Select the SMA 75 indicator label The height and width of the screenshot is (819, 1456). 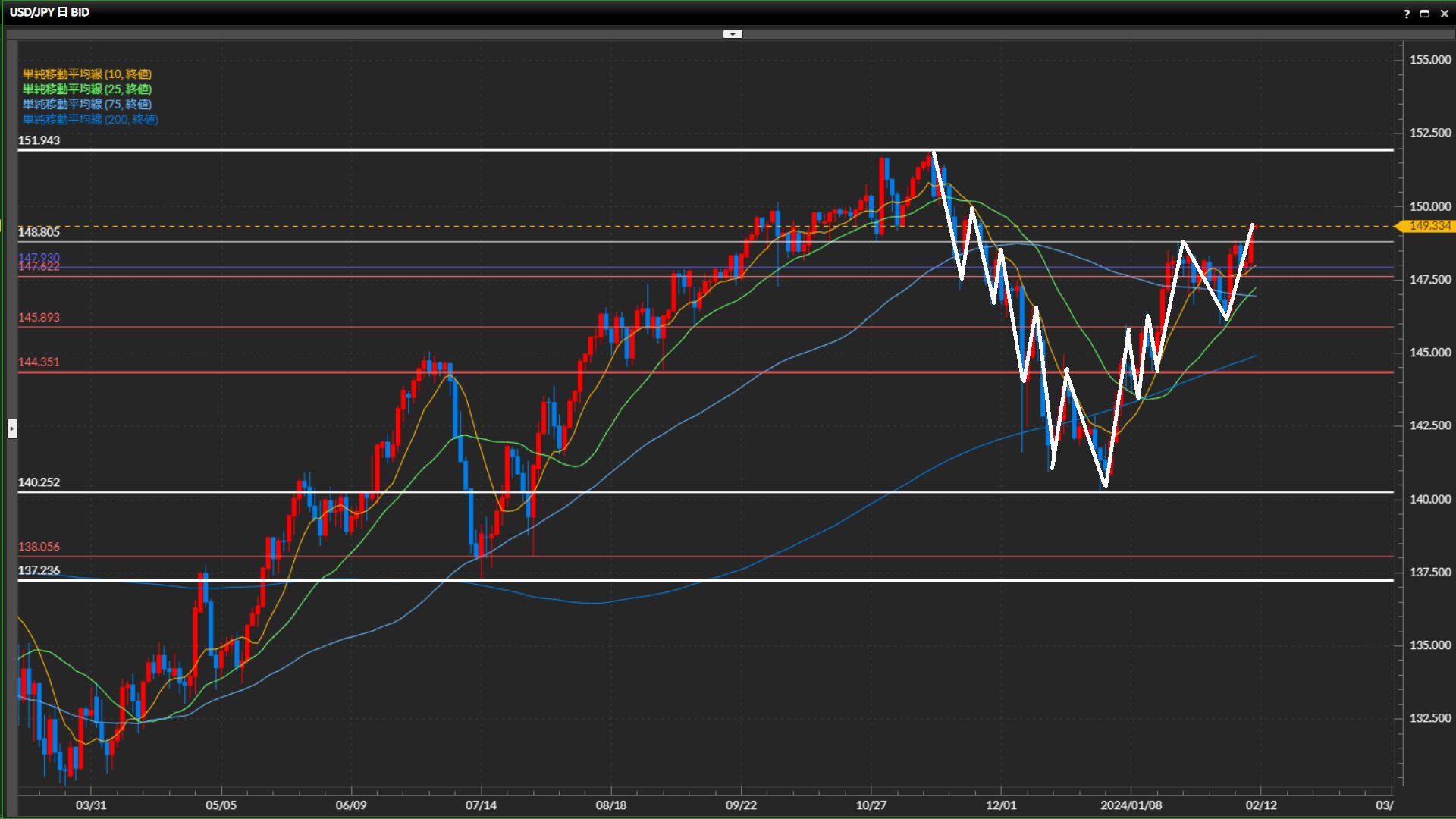[x=87, y=105]
